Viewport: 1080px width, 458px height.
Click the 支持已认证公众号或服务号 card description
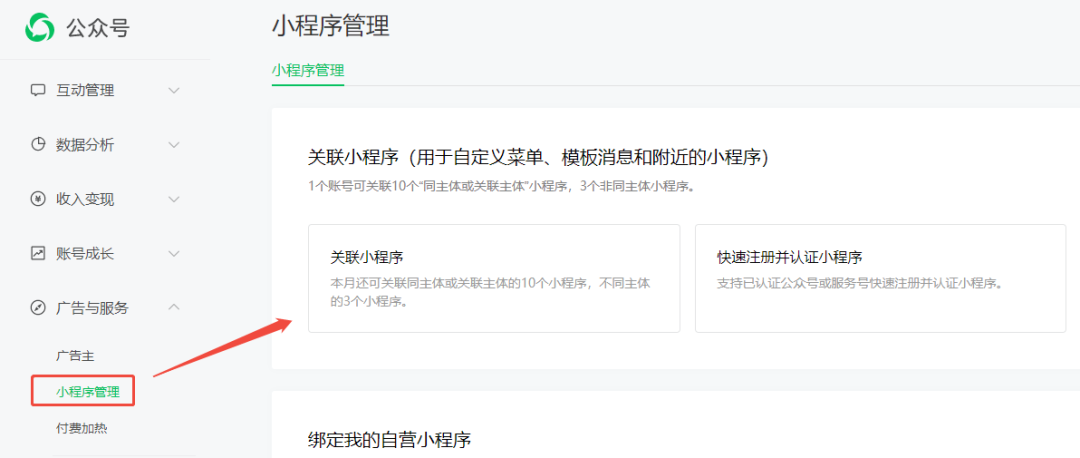pos(861,283)
